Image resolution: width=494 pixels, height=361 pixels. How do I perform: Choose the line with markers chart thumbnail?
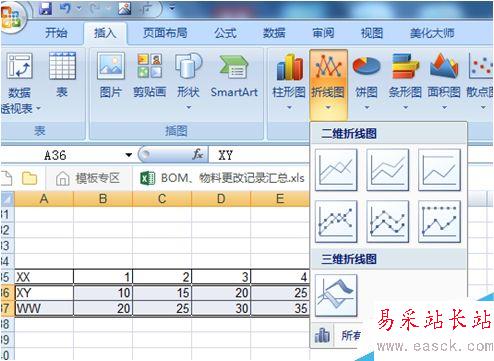click(x=336, y=221)
